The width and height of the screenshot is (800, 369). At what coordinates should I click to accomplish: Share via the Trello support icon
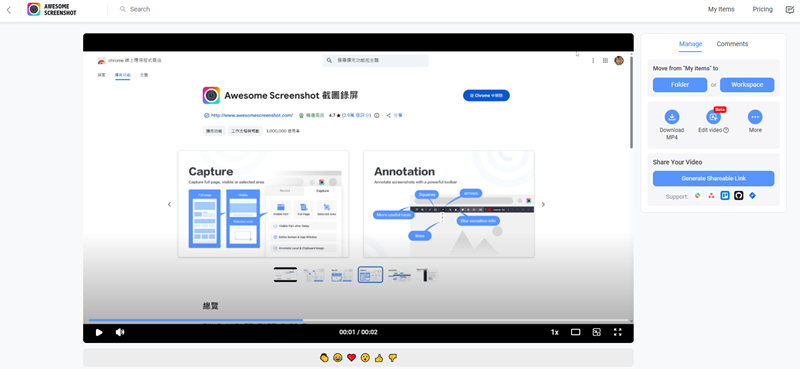tap(725, 196)
